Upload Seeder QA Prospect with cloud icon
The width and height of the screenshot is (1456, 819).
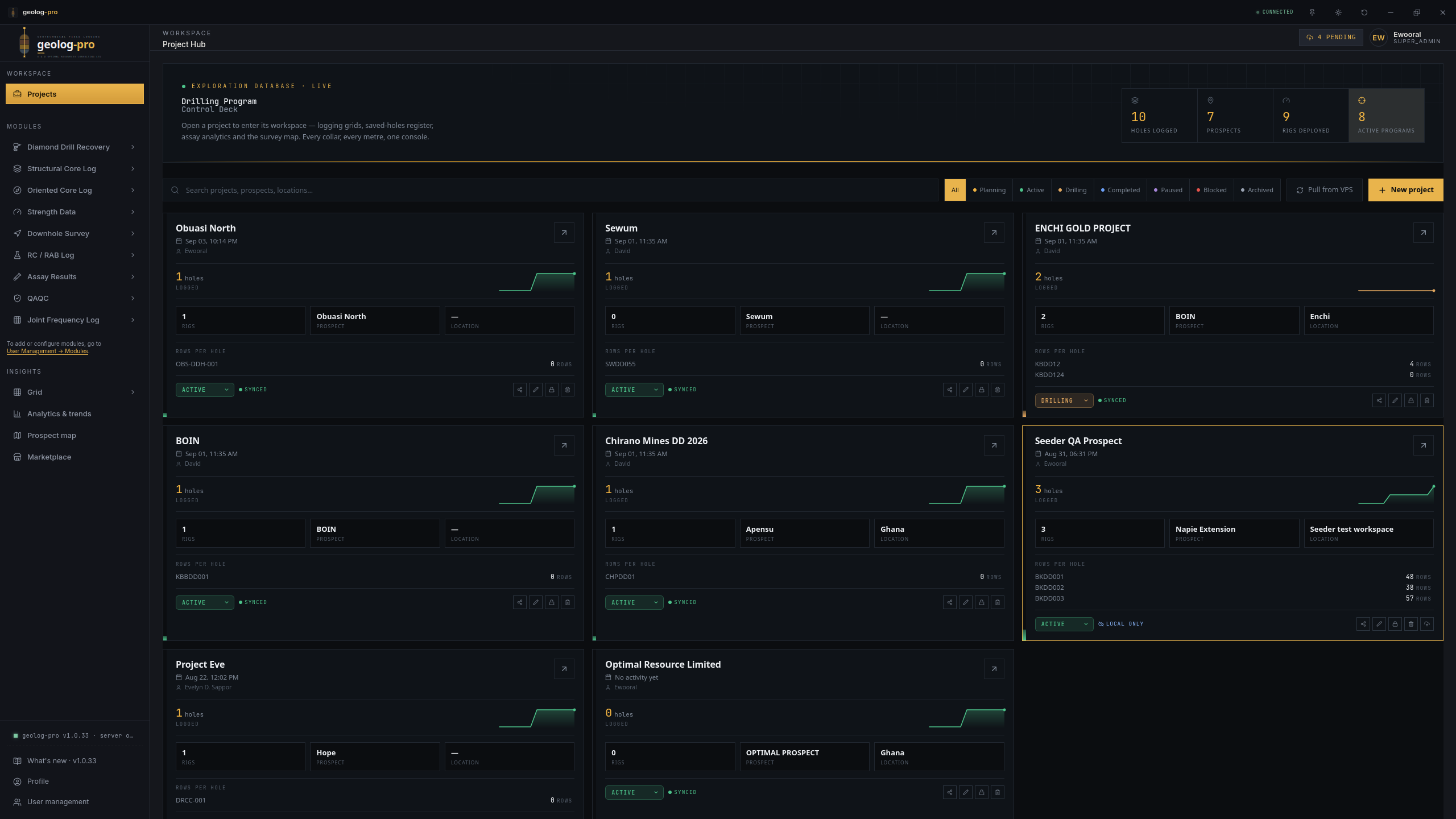point(1427,624)
